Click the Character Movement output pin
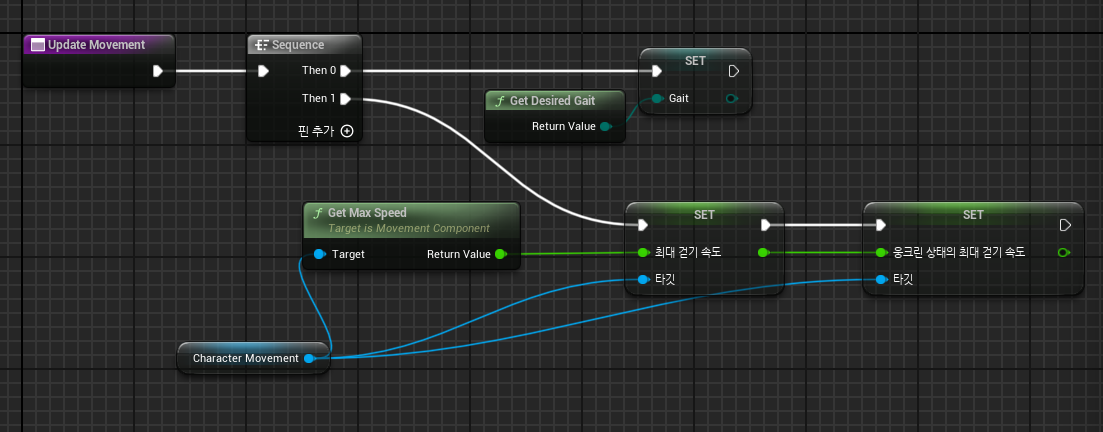The width and height of the screenshot is (1103, 432). coord(309,358)
